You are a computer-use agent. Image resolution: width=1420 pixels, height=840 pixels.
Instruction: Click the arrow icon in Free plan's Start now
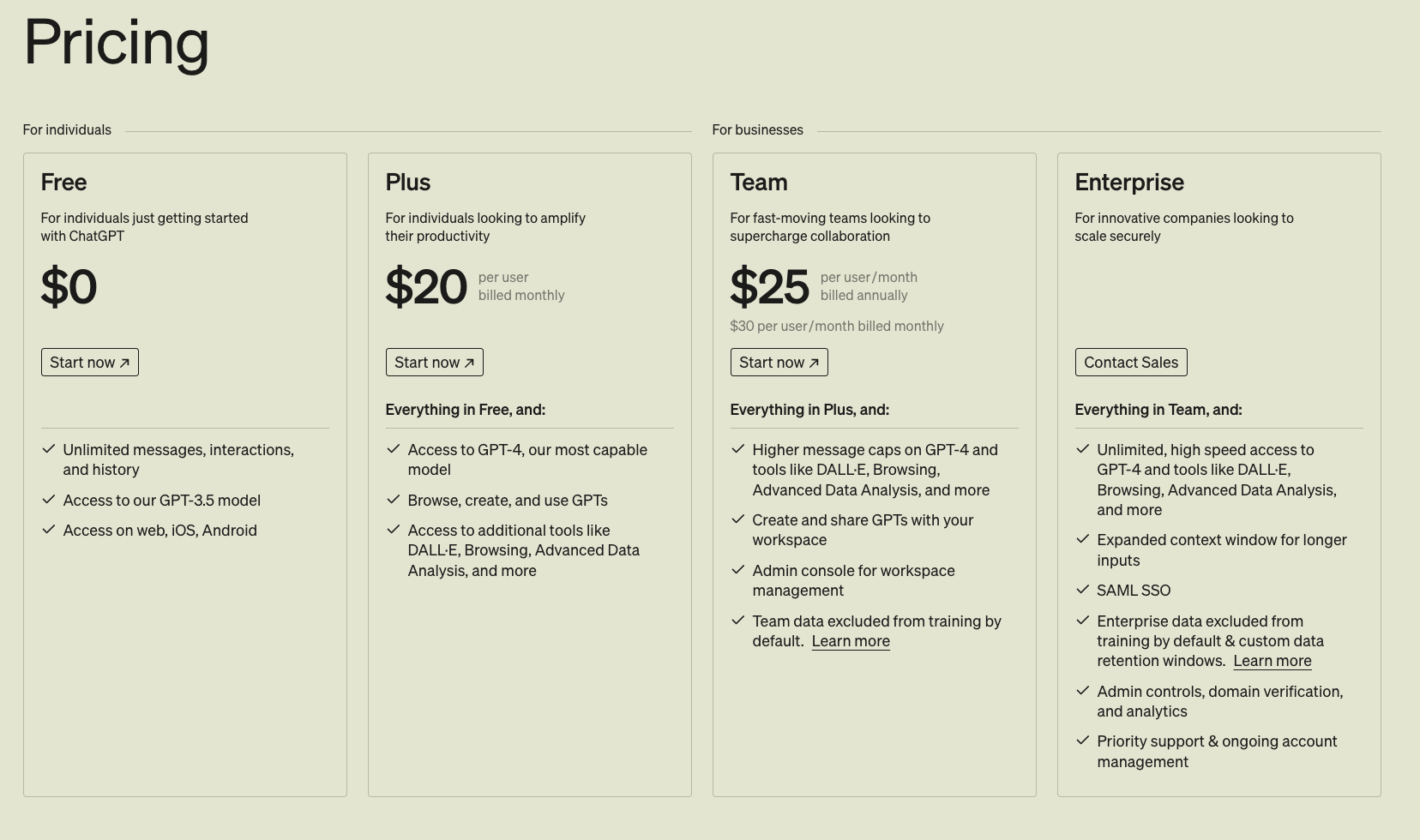[x=124, y=363]
